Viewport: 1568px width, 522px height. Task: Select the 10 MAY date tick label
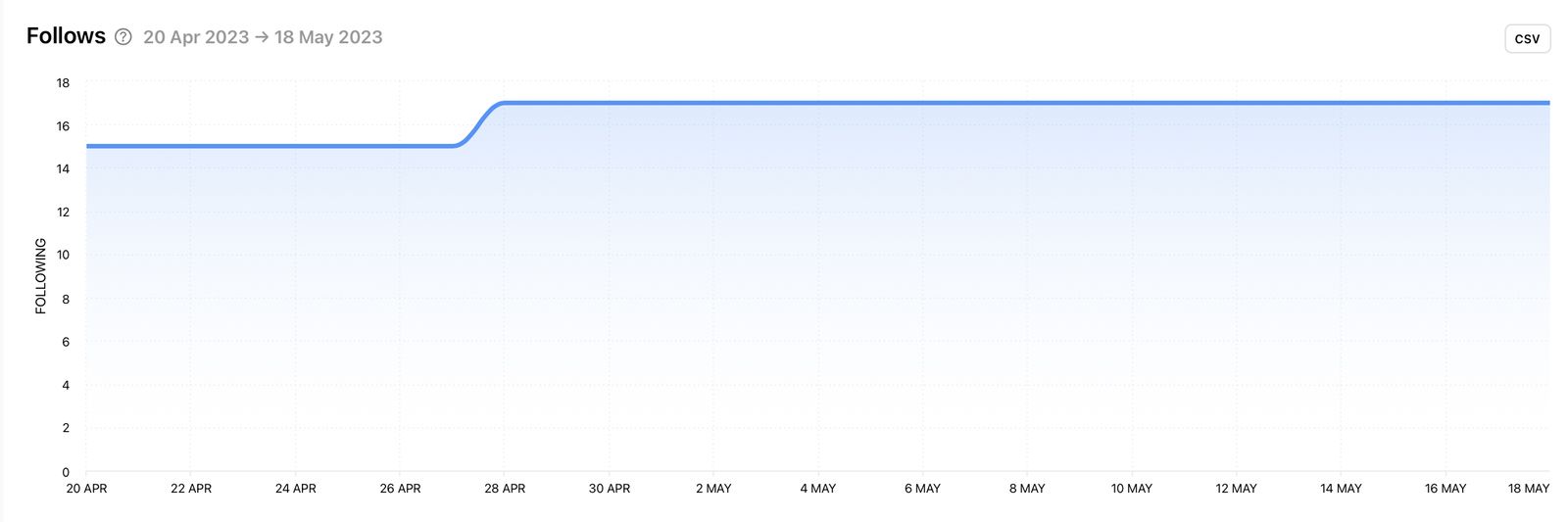click(x=1131, y=488)
